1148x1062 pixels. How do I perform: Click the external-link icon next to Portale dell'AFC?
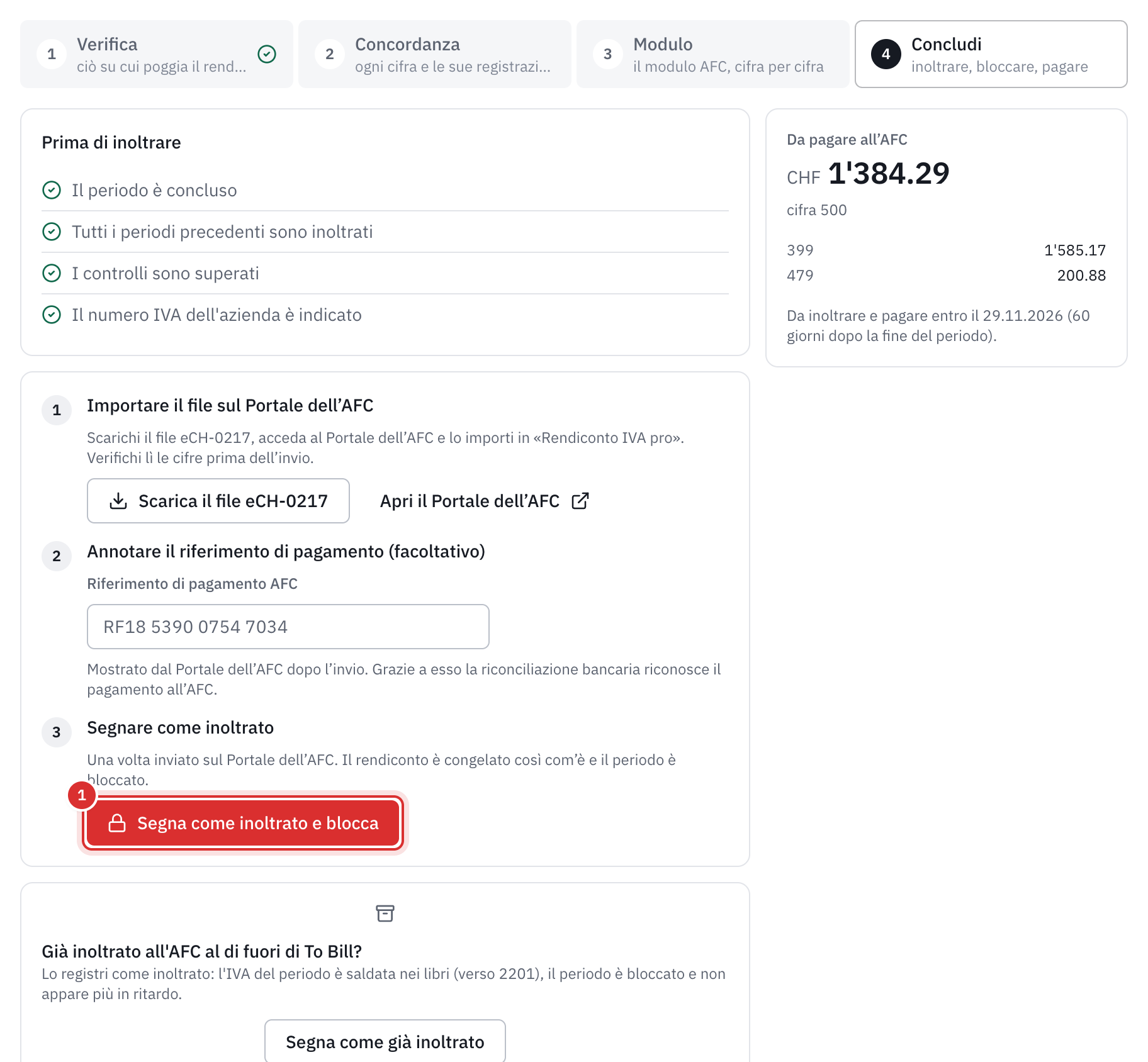[x=580, y=501]
